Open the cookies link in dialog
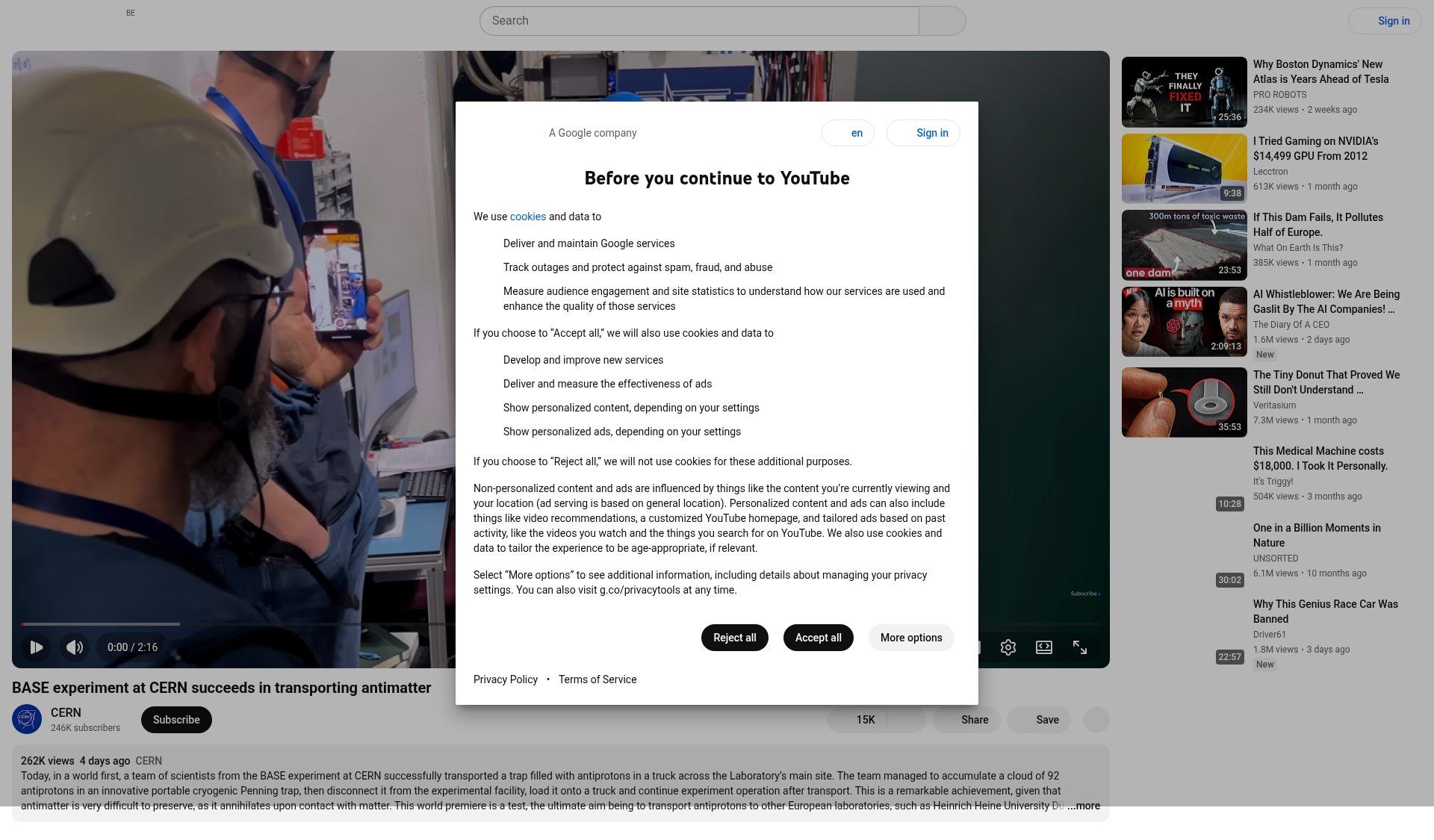This screenshot has height=840, width=1434. [x=528, y=217]
